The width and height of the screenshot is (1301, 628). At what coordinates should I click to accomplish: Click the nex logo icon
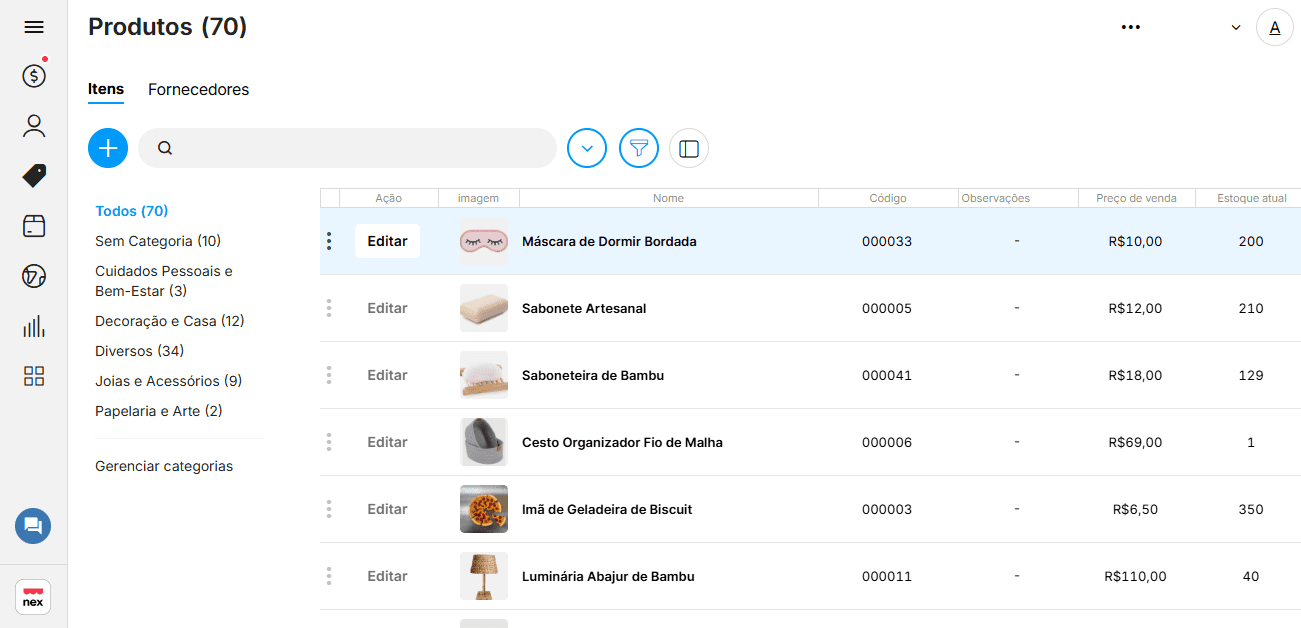pos(33,597)
